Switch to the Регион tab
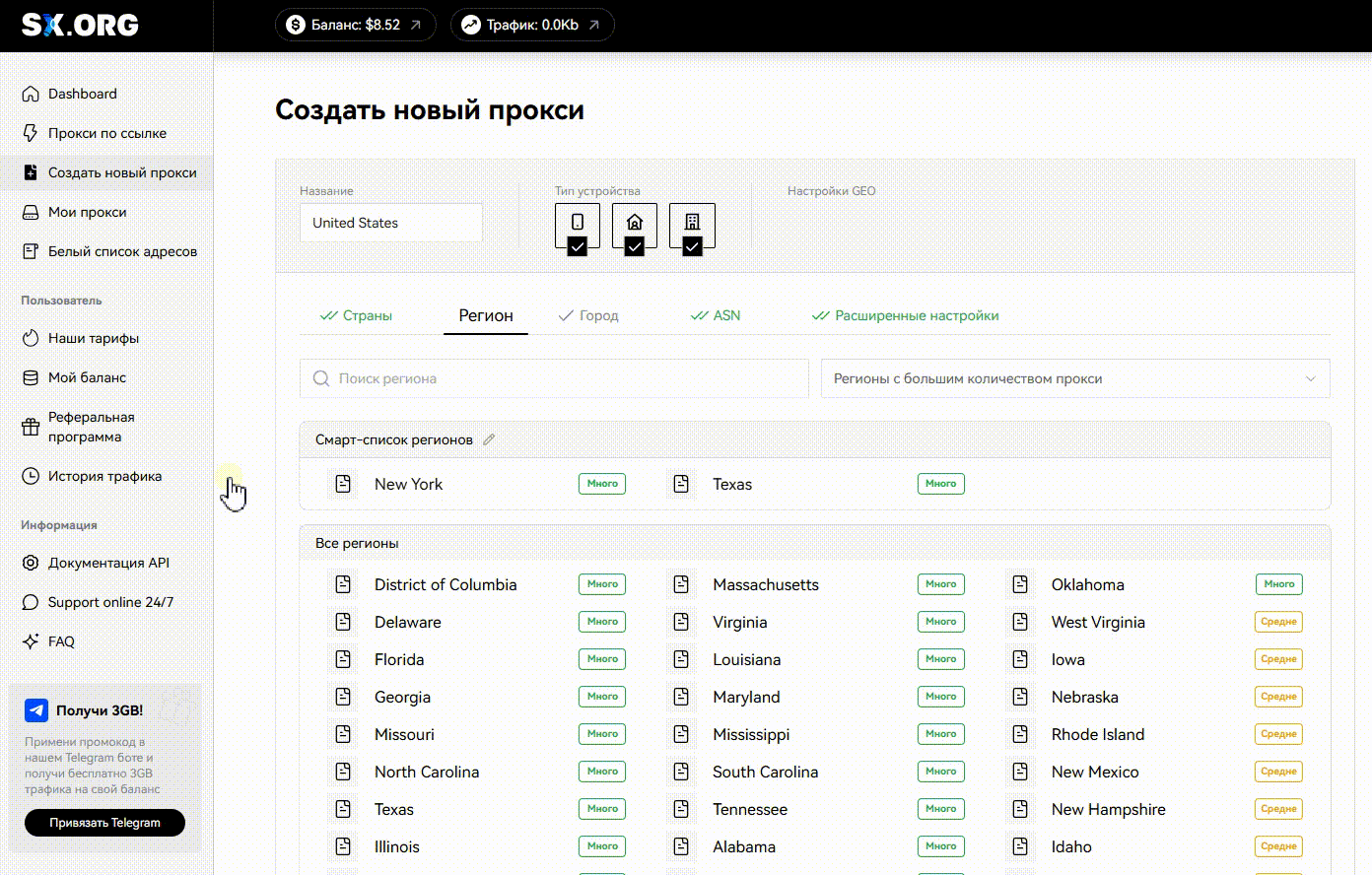 486,315
